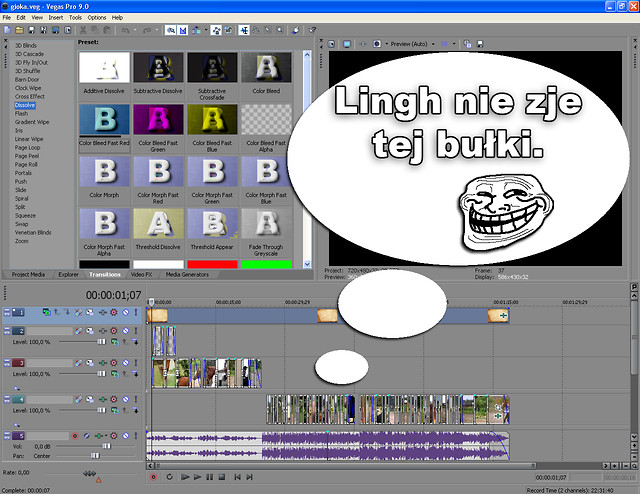Open Track Motion on track 2

[89, 331]
